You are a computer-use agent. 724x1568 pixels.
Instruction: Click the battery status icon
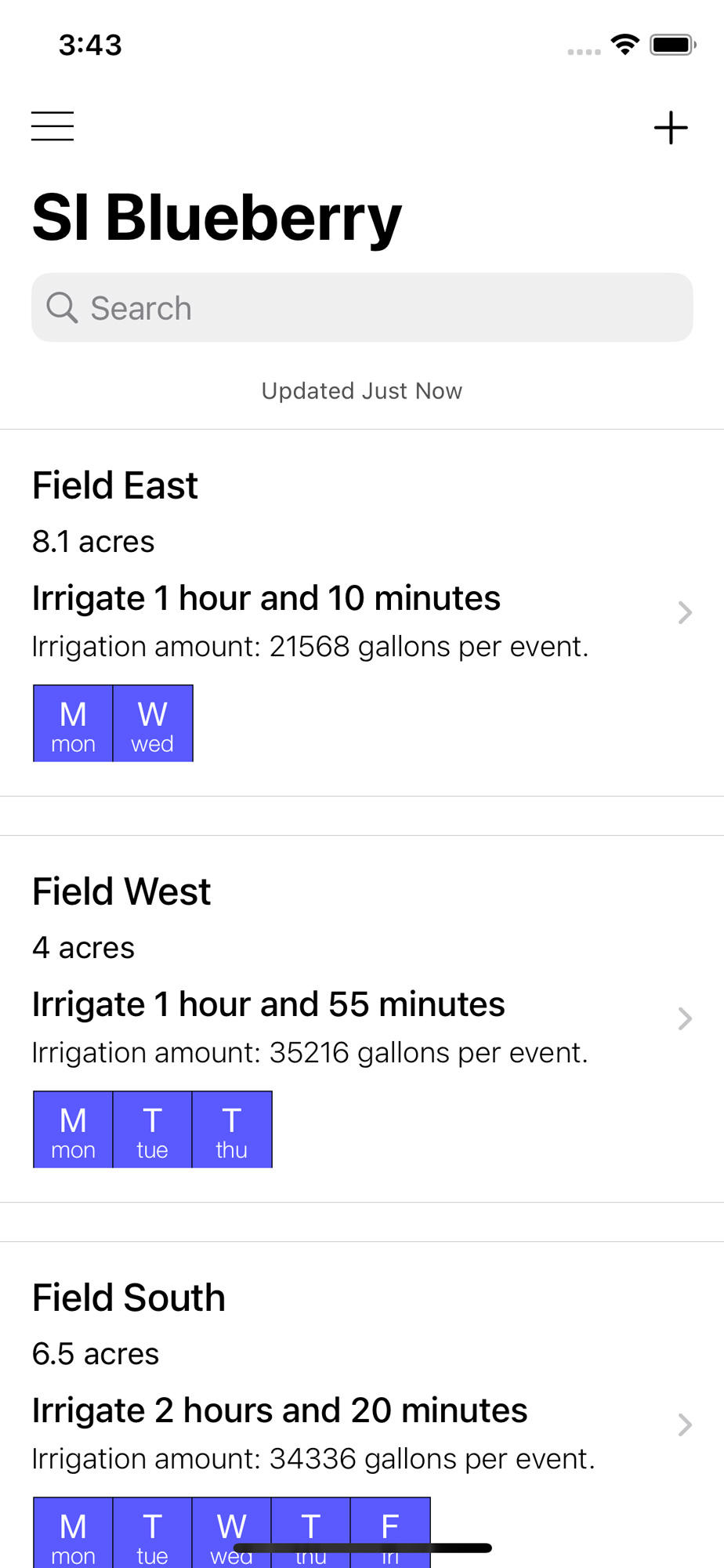[x=672, y=45]
